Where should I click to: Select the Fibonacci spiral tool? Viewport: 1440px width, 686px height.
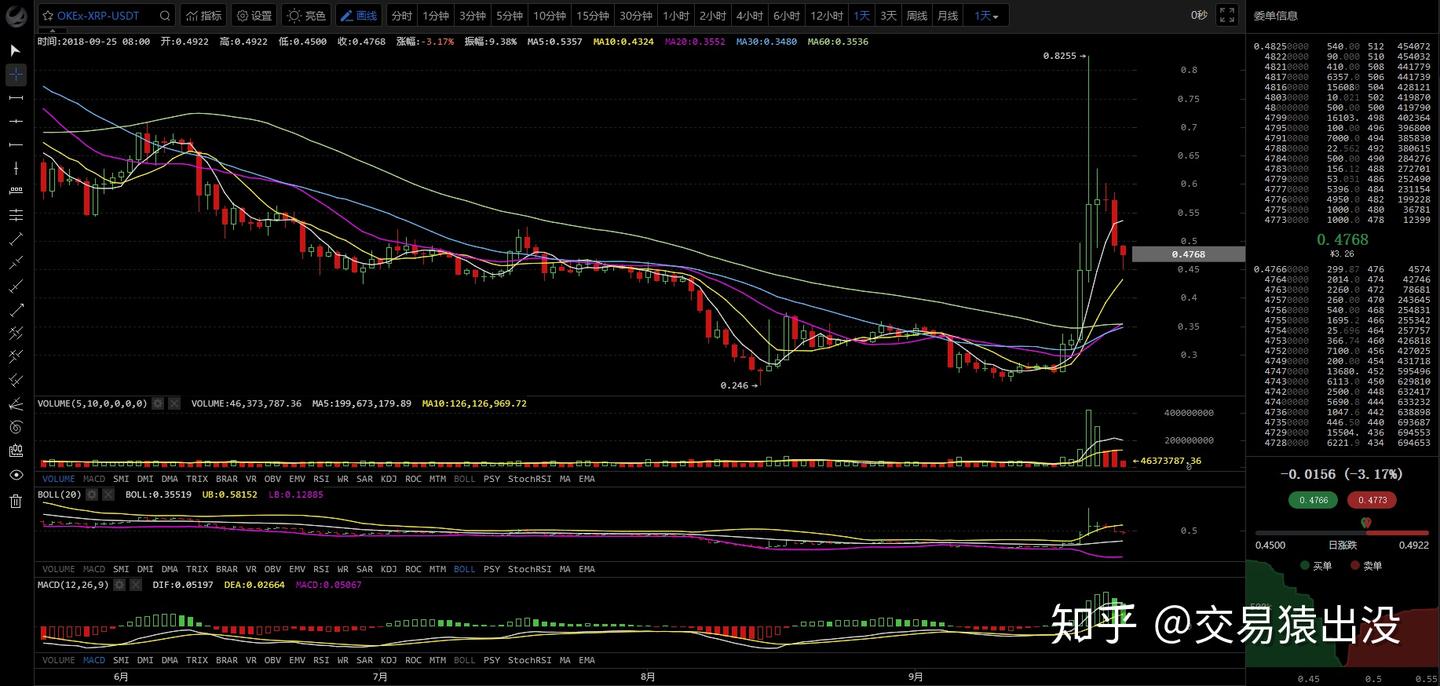[x=15, y=427]
